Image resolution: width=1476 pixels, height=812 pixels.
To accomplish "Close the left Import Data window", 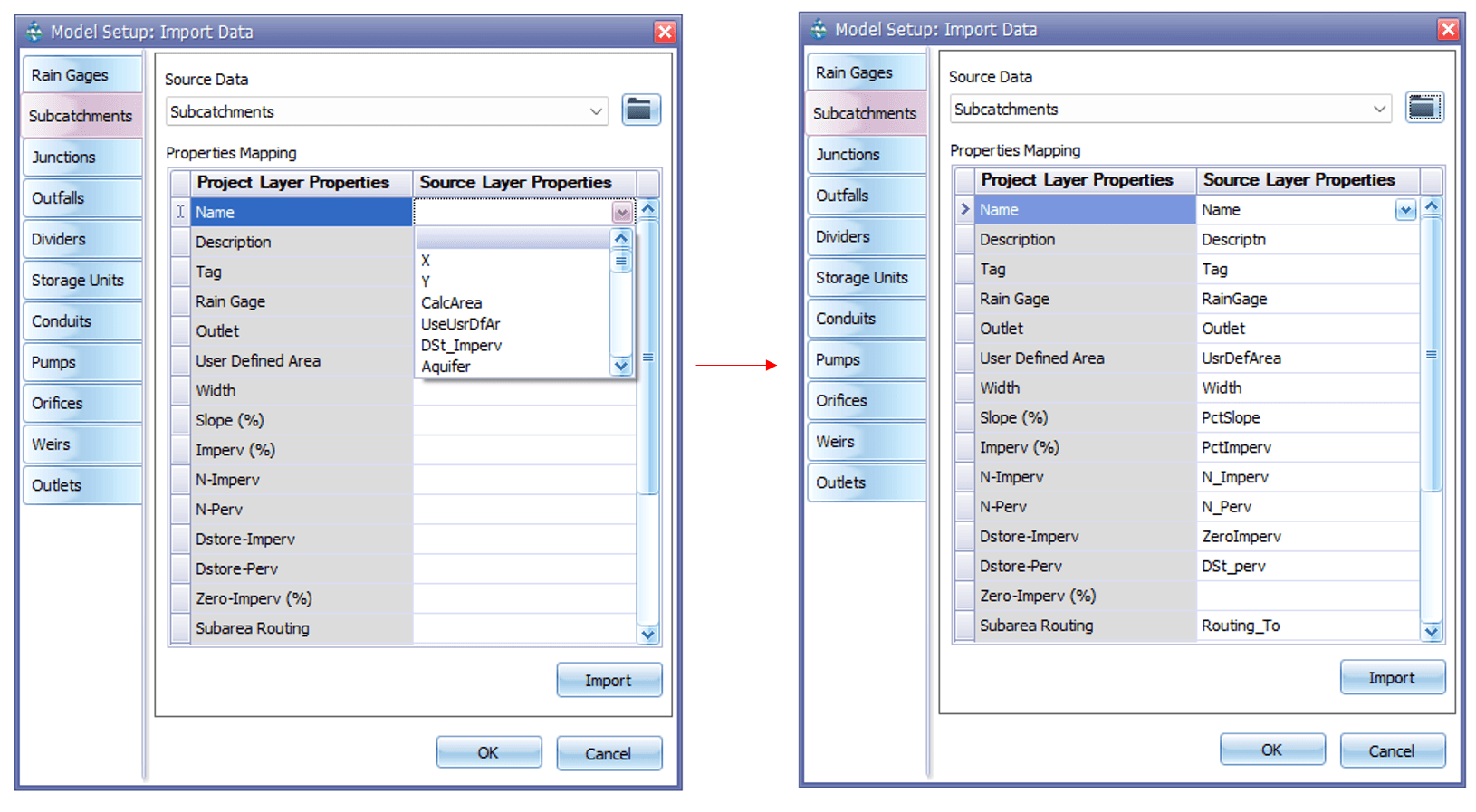I will pos(665,32).
